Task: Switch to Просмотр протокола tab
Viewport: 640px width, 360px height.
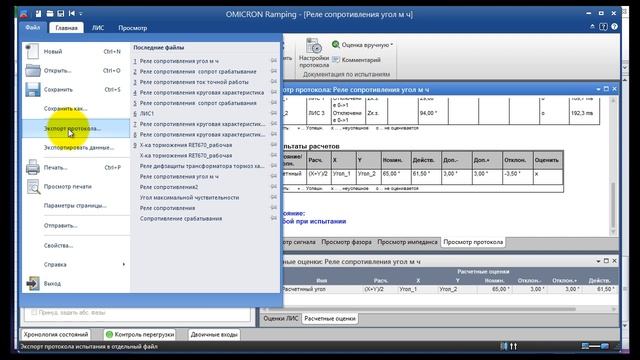Action: (473, 242)
